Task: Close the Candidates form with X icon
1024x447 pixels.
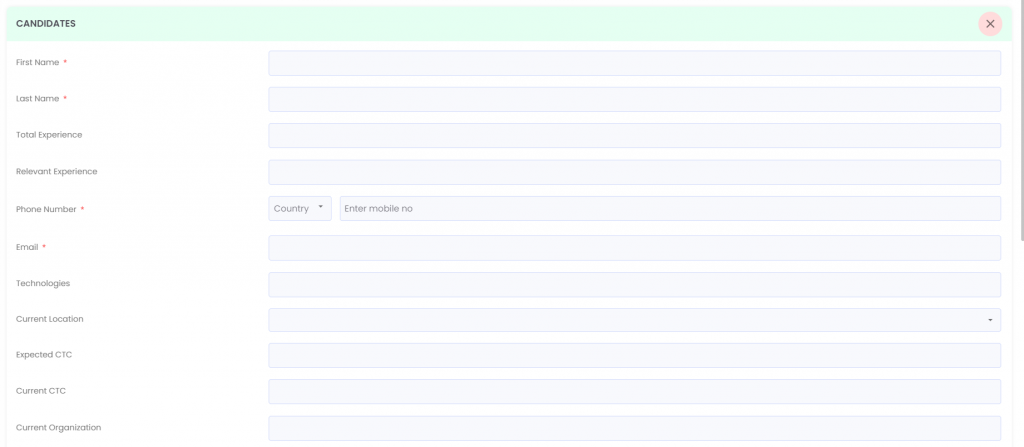Action: (989, 23)
